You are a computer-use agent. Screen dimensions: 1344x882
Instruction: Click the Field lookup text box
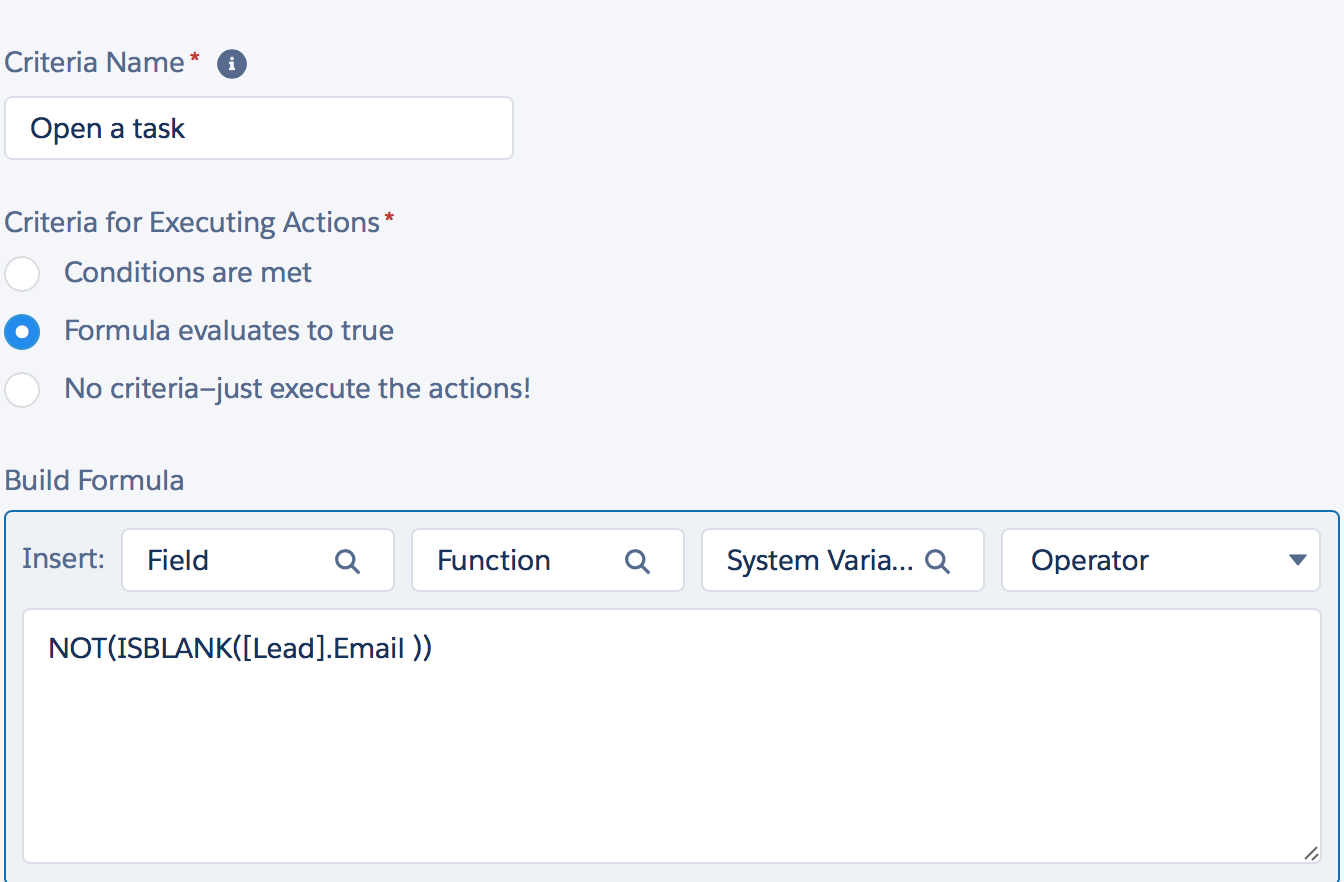[230, 561]
